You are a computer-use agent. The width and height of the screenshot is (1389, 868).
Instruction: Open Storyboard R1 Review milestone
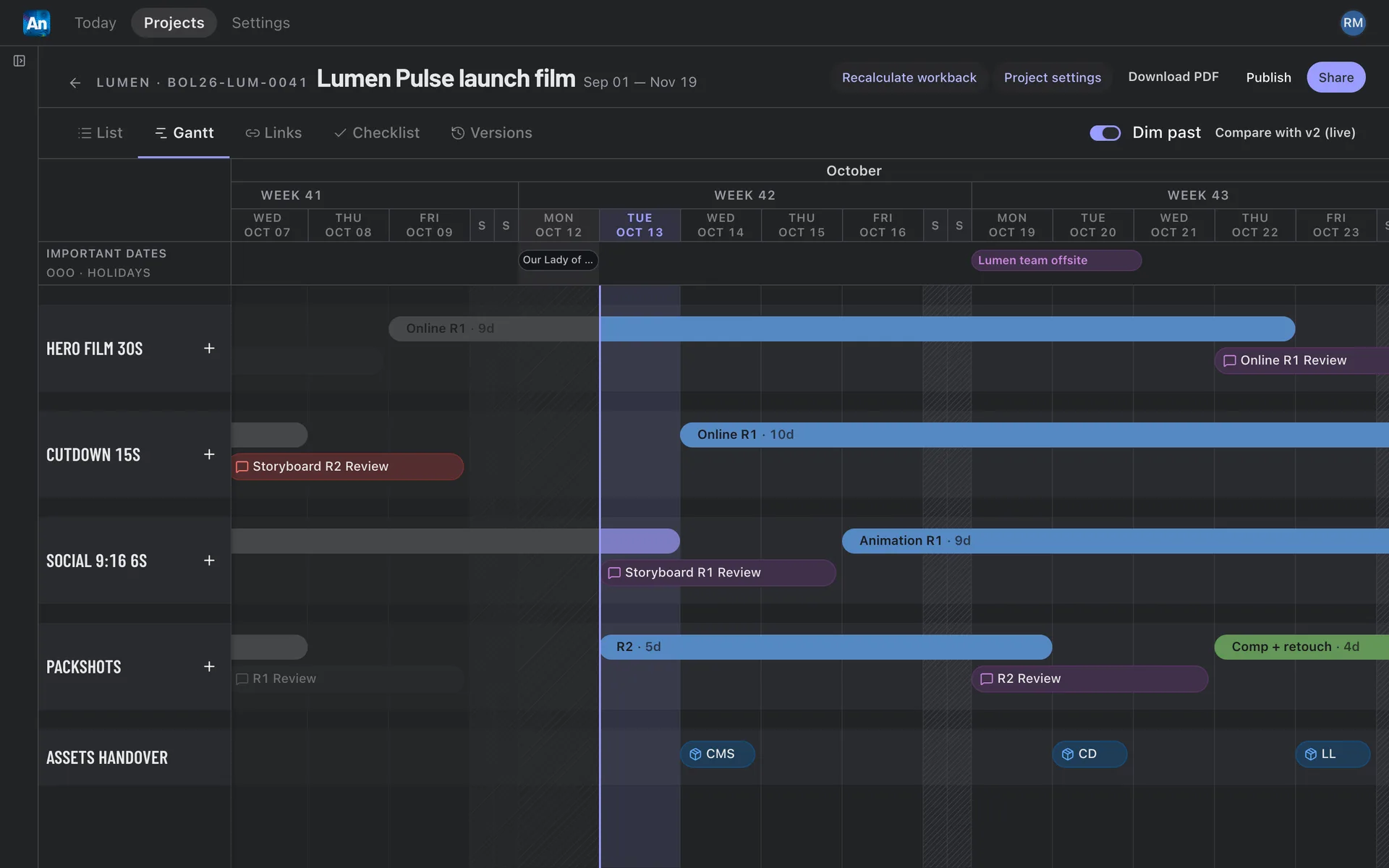click(718, 573)
